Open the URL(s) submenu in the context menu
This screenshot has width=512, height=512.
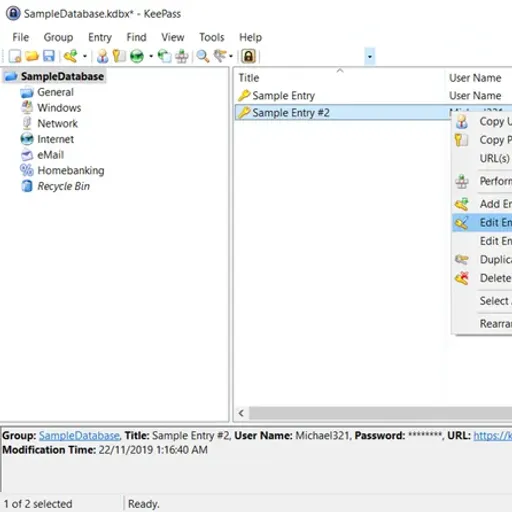[x=483, y=158]
